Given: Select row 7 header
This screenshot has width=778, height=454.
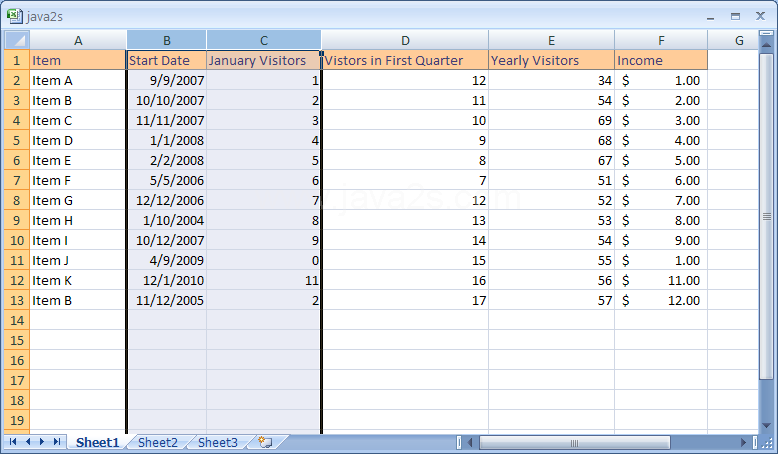Looking at the screenshot, I should [17, 180].
